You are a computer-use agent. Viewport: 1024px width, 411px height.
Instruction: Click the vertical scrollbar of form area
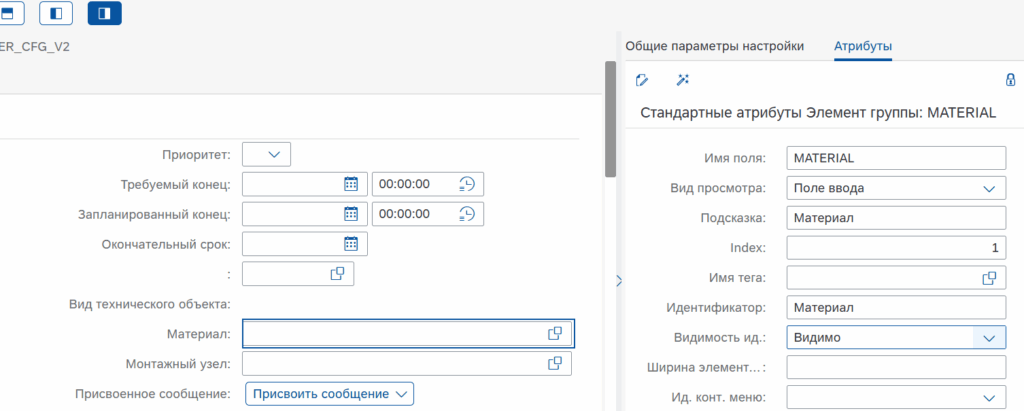[610, 120]
